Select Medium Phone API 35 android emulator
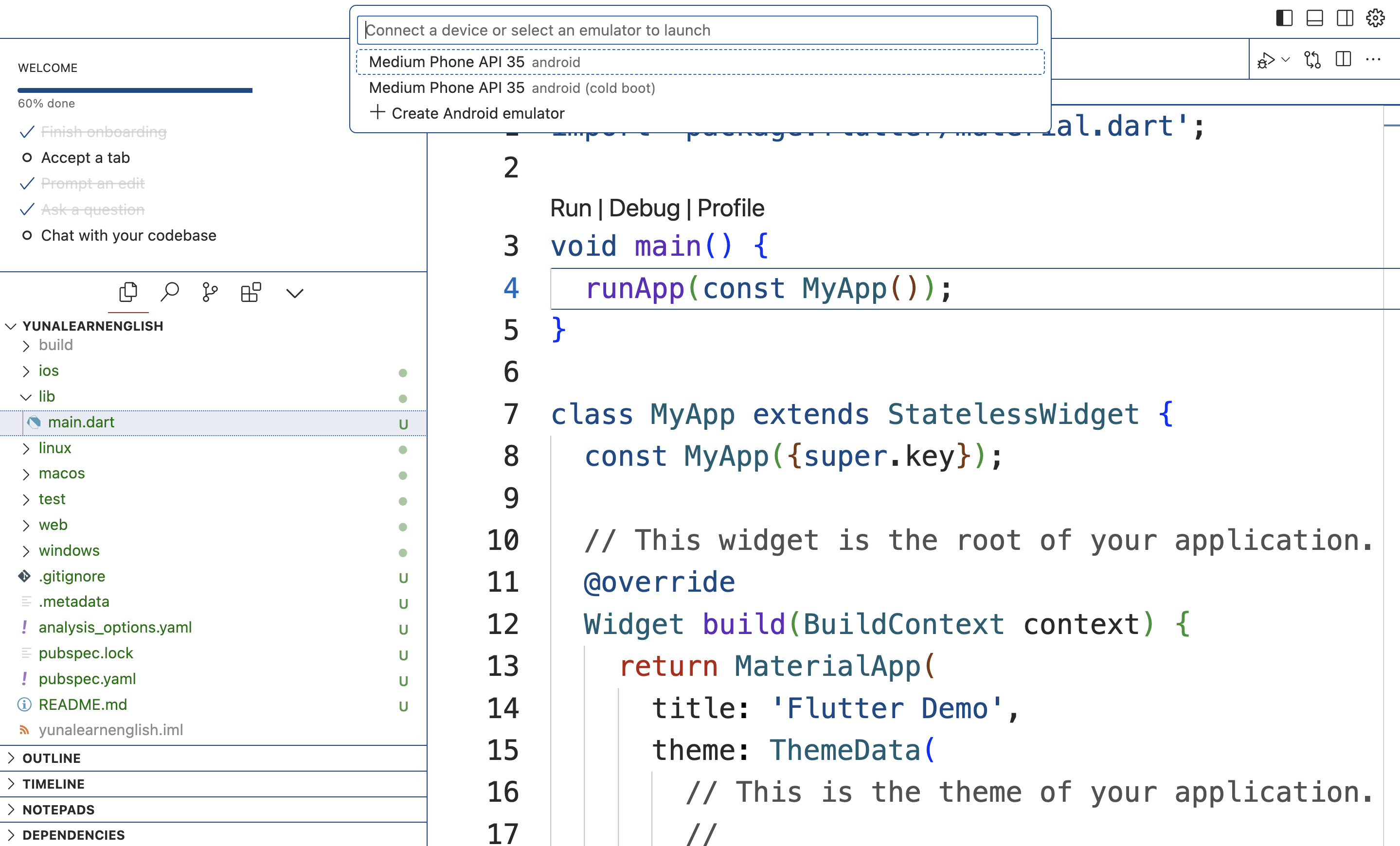 click(x=700, y=62)
